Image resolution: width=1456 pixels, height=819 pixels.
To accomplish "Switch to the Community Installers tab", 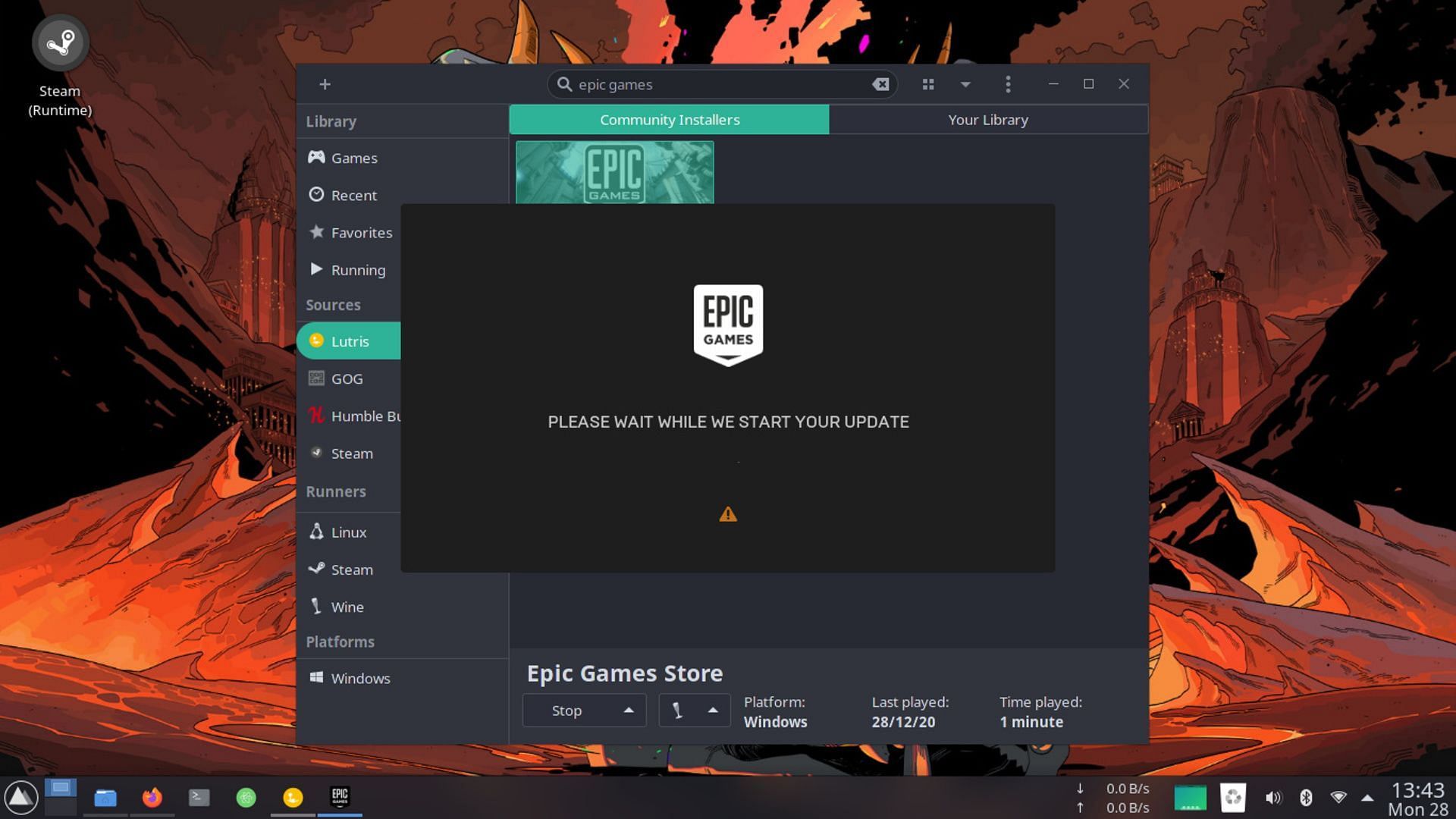I will pyautogui.click(x=670, y=119).
